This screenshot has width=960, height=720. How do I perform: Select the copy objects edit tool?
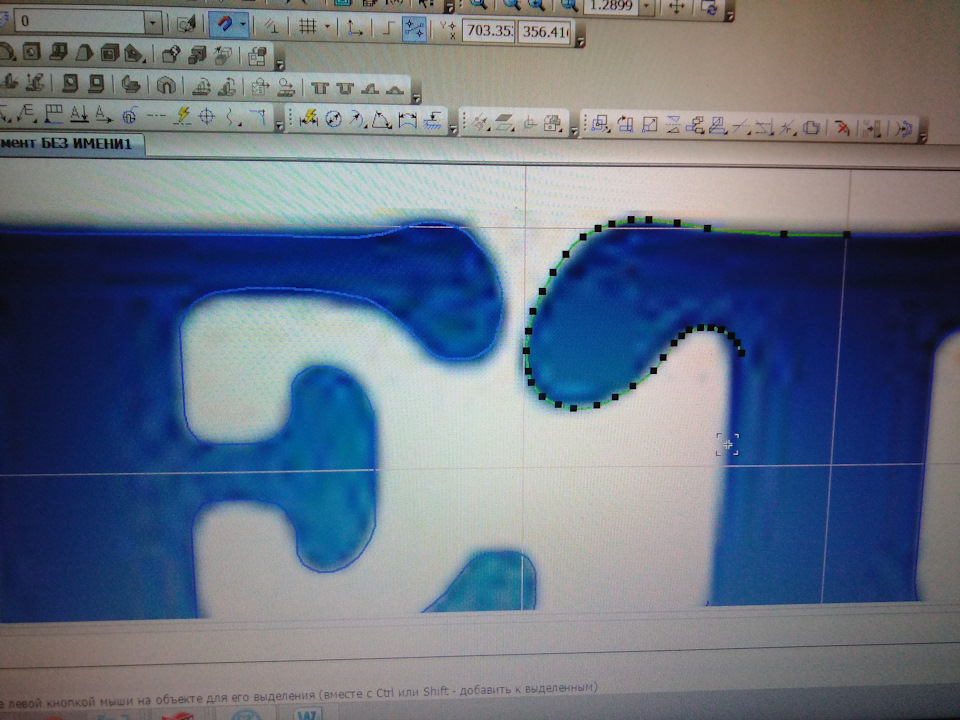coord(695,126)
